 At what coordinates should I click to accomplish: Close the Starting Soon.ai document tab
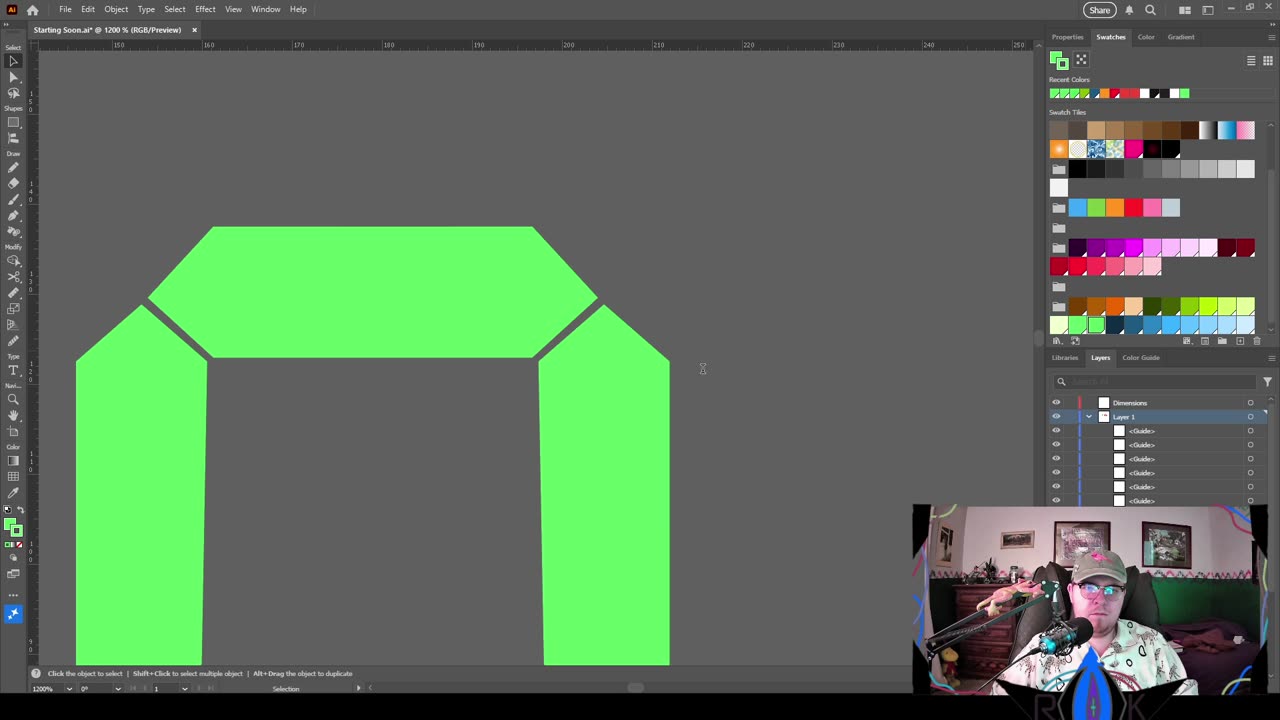click(x=194, y=30)
